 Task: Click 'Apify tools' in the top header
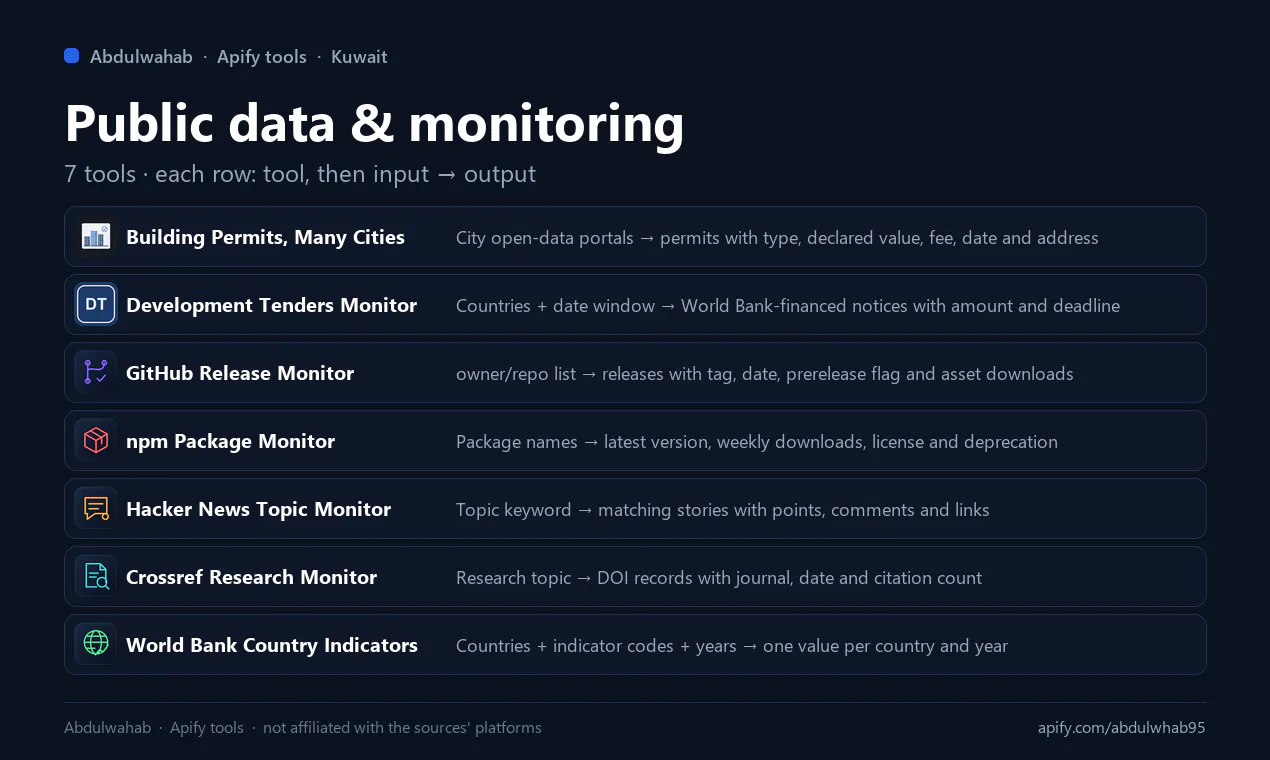(262, 57)
